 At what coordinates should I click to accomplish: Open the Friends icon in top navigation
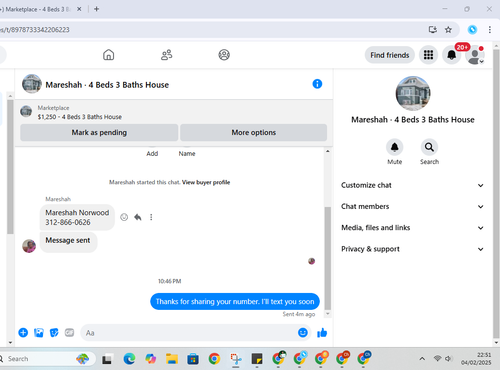click(x=166, y=55)
